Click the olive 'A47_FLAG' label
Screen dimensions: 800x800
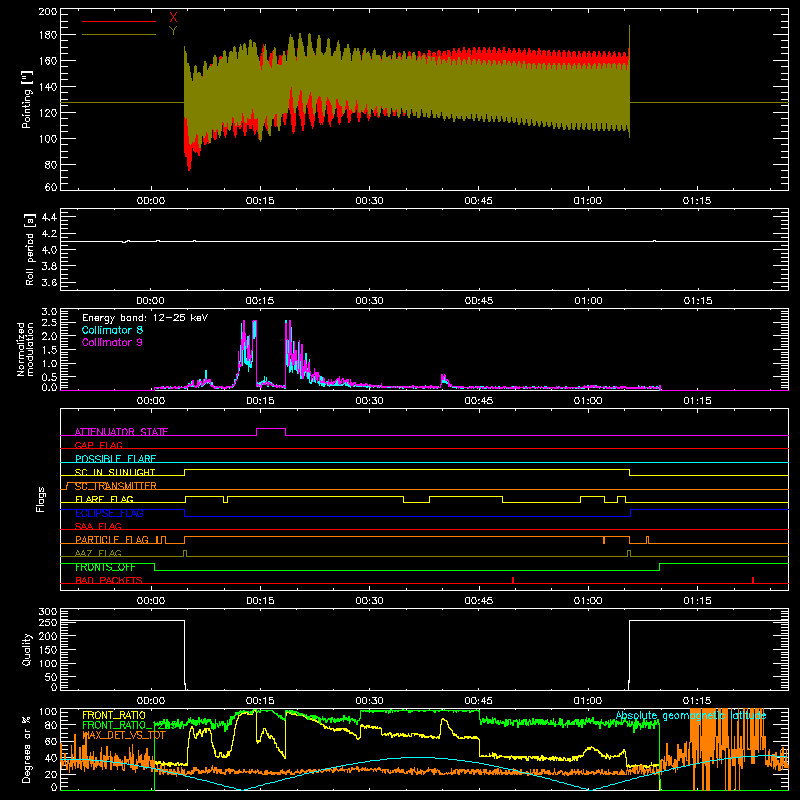tap(98, 553)
